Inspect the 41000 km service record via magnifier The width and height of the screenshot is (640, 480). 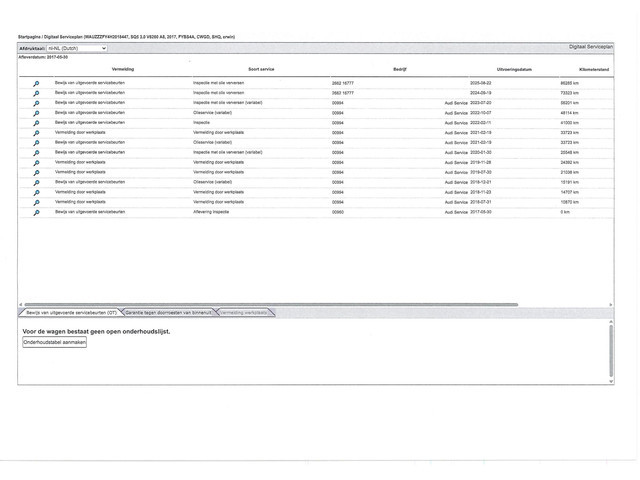click(x=36, y=122)
